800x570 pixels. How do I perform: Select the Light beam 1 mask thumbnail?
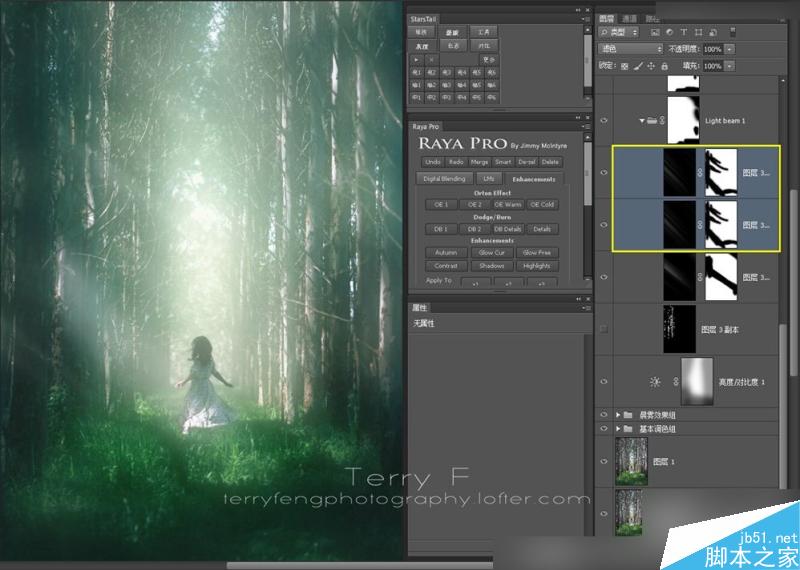(684, 120)
